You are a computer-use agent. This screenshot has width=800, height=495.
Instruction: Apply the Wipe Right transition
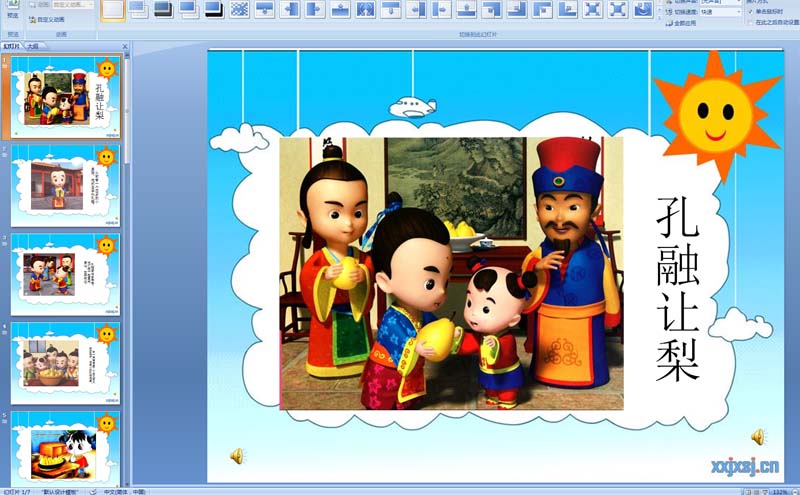315,9
